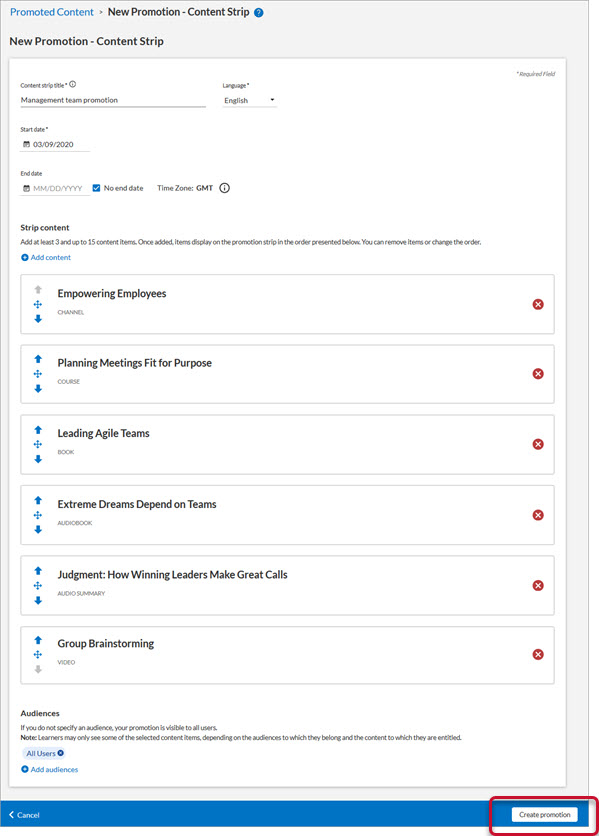Open the End date calendar picker
This screenshot has height=836, width=599.
[x=26, y=188]
